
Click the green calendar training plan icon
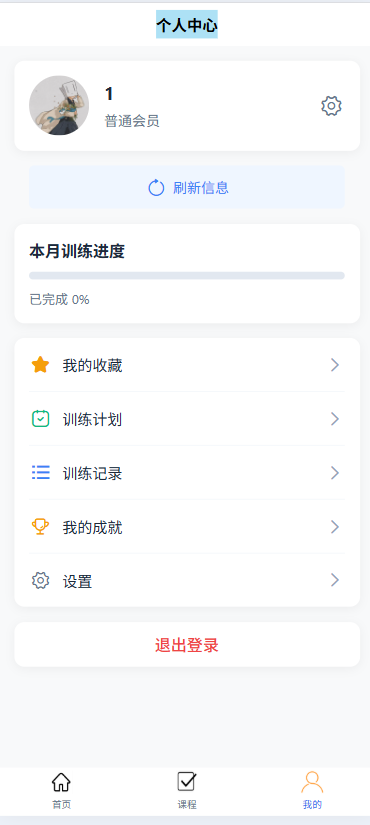point(41,419)
